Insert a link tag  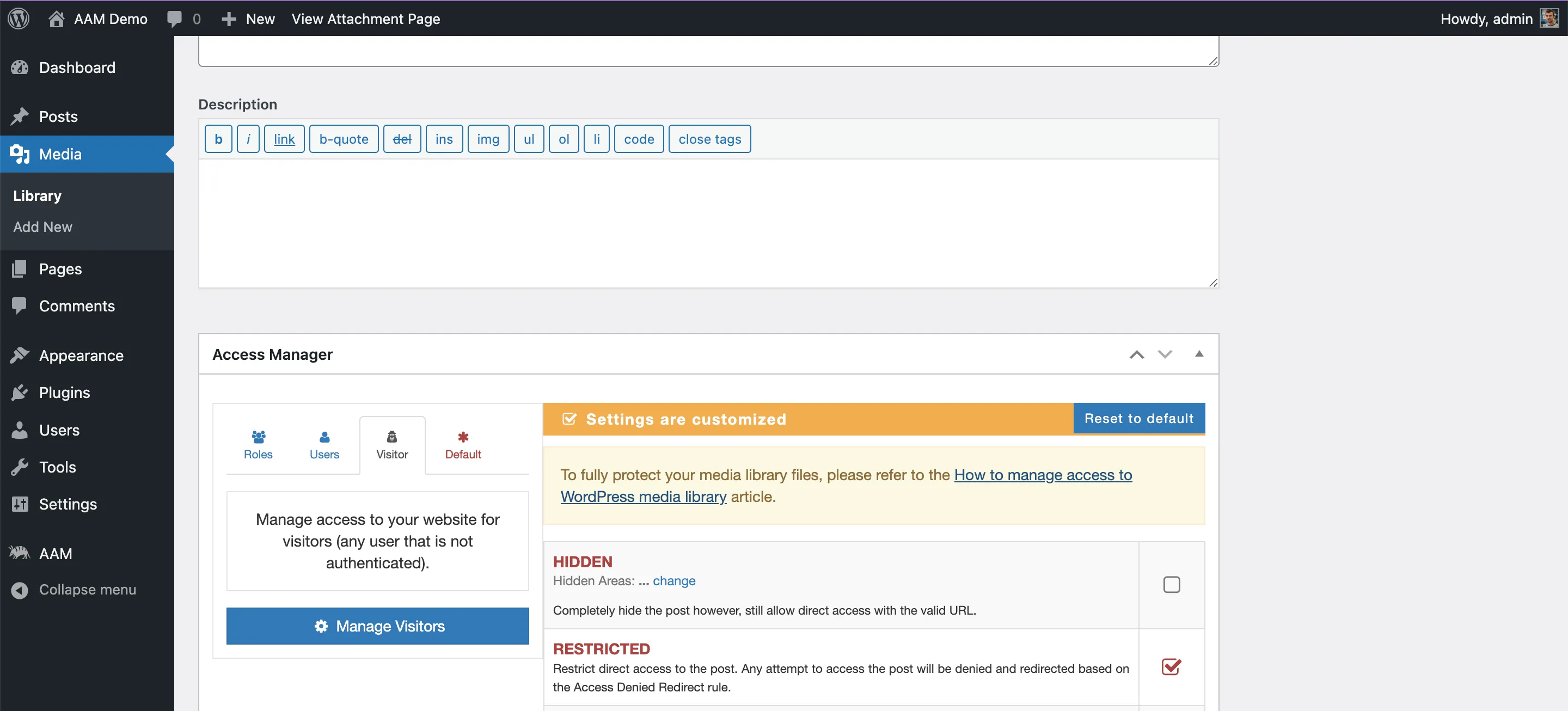[284, 139]
